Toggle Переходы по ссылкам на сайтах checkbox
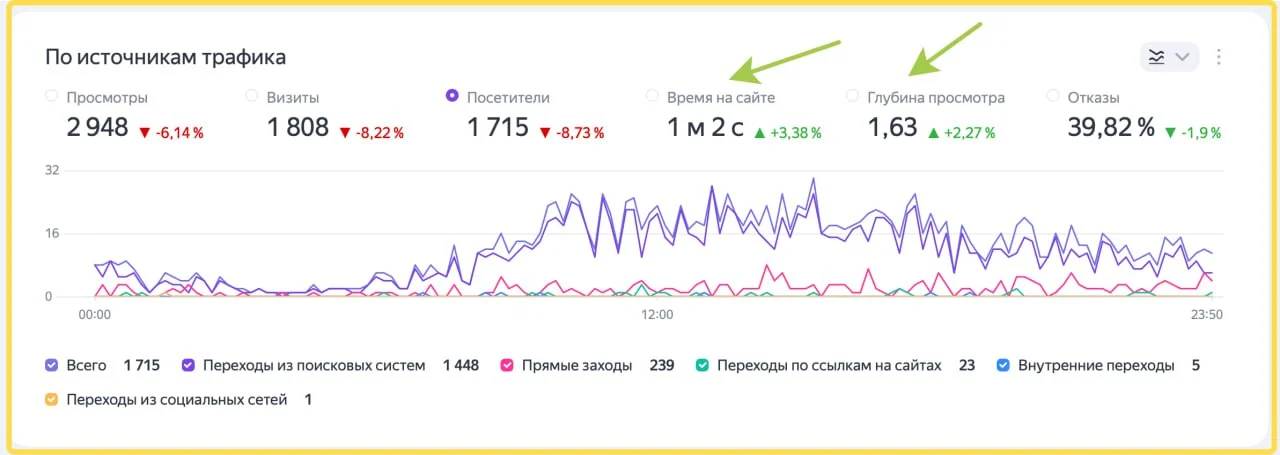The height and width of the screenshot is (455, 1280). [703, 366]
